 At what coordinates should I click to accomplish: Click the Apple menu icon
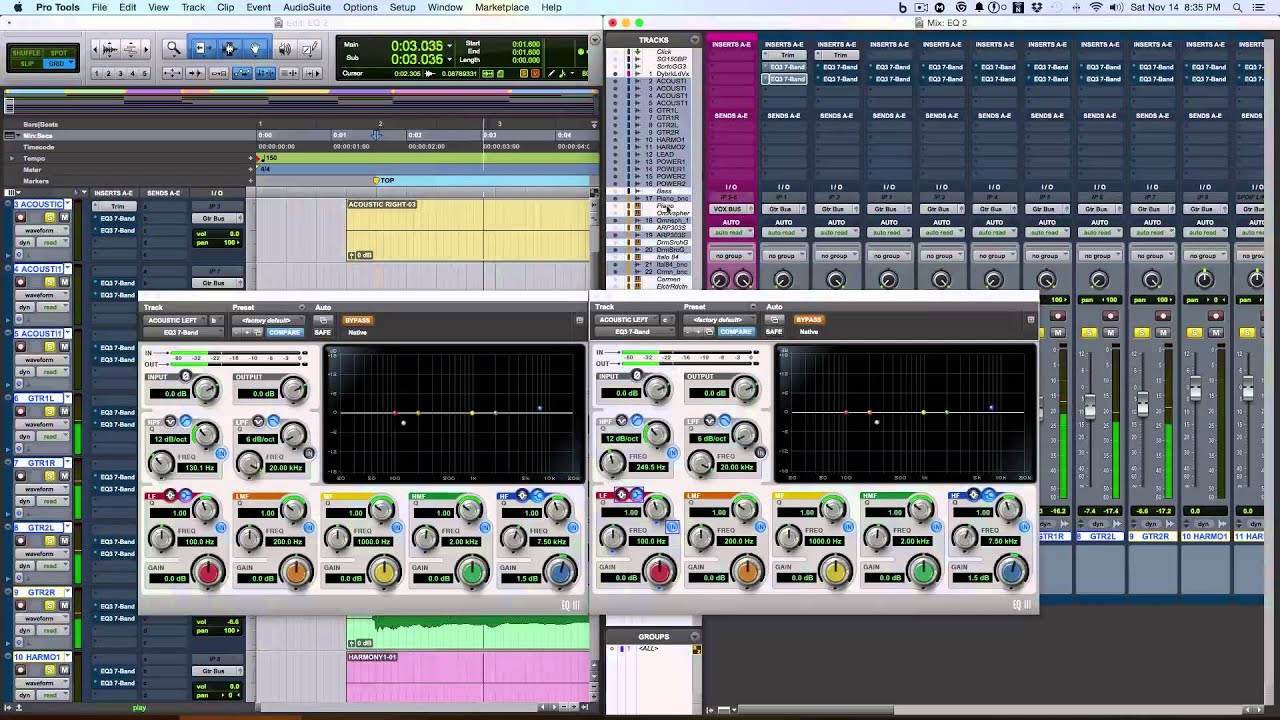coord(17,7)
